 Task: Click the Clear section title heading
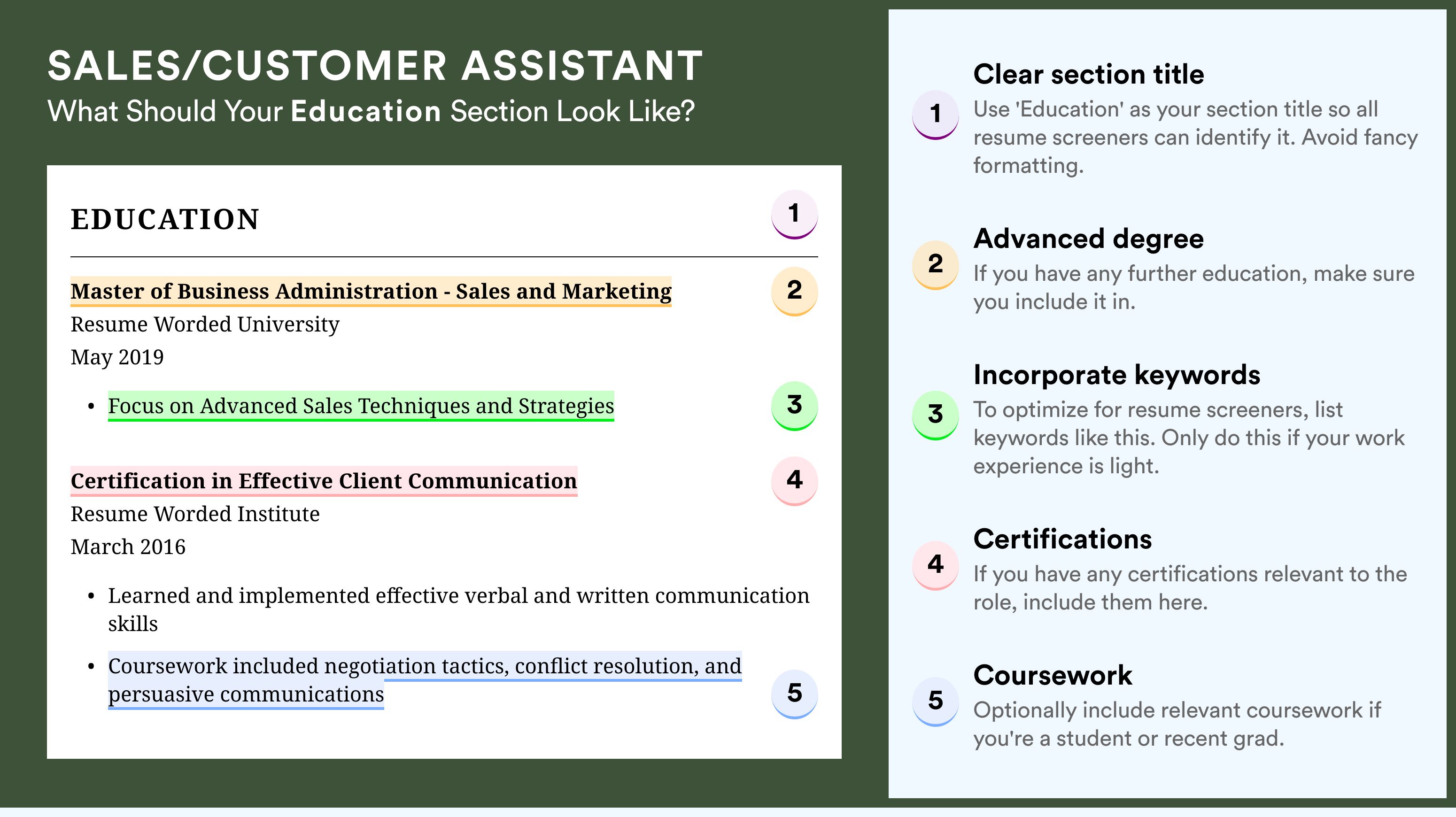click(x=1089, y=74)
